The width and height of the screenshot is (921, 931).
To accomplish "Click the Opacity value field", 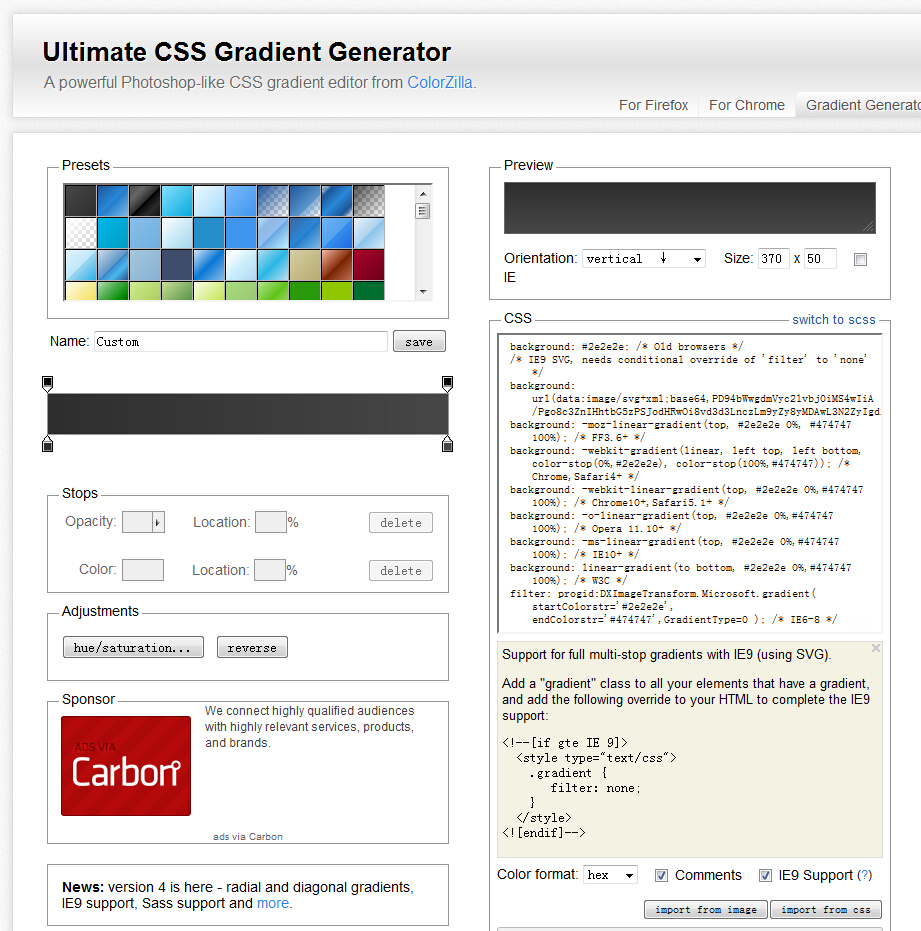I will click(x=137, y=522).
